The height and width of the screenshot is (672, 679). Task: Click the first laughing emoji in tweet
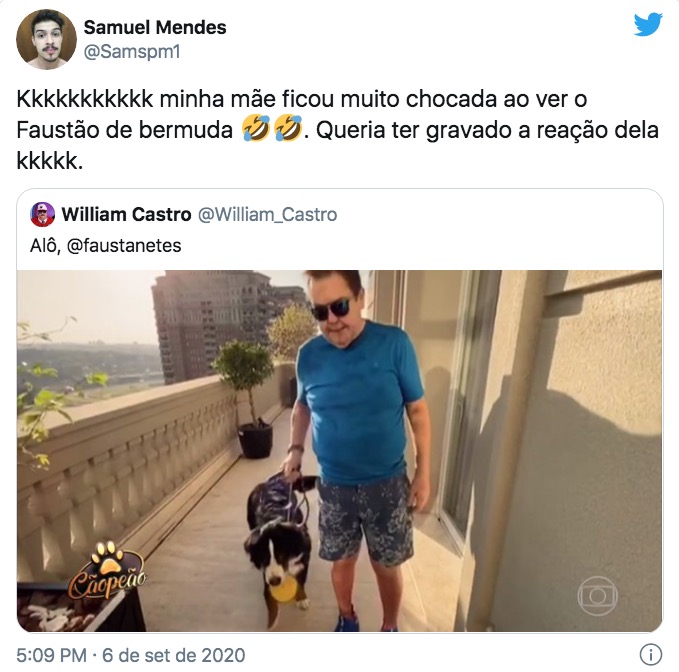point(256,129)
